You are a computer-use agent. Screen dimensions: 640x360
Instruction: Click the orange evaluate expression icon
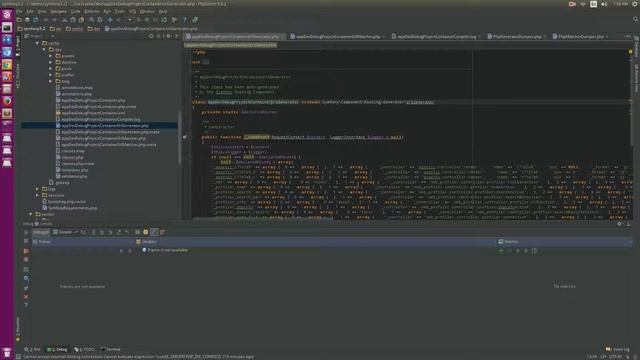point(146,232)
